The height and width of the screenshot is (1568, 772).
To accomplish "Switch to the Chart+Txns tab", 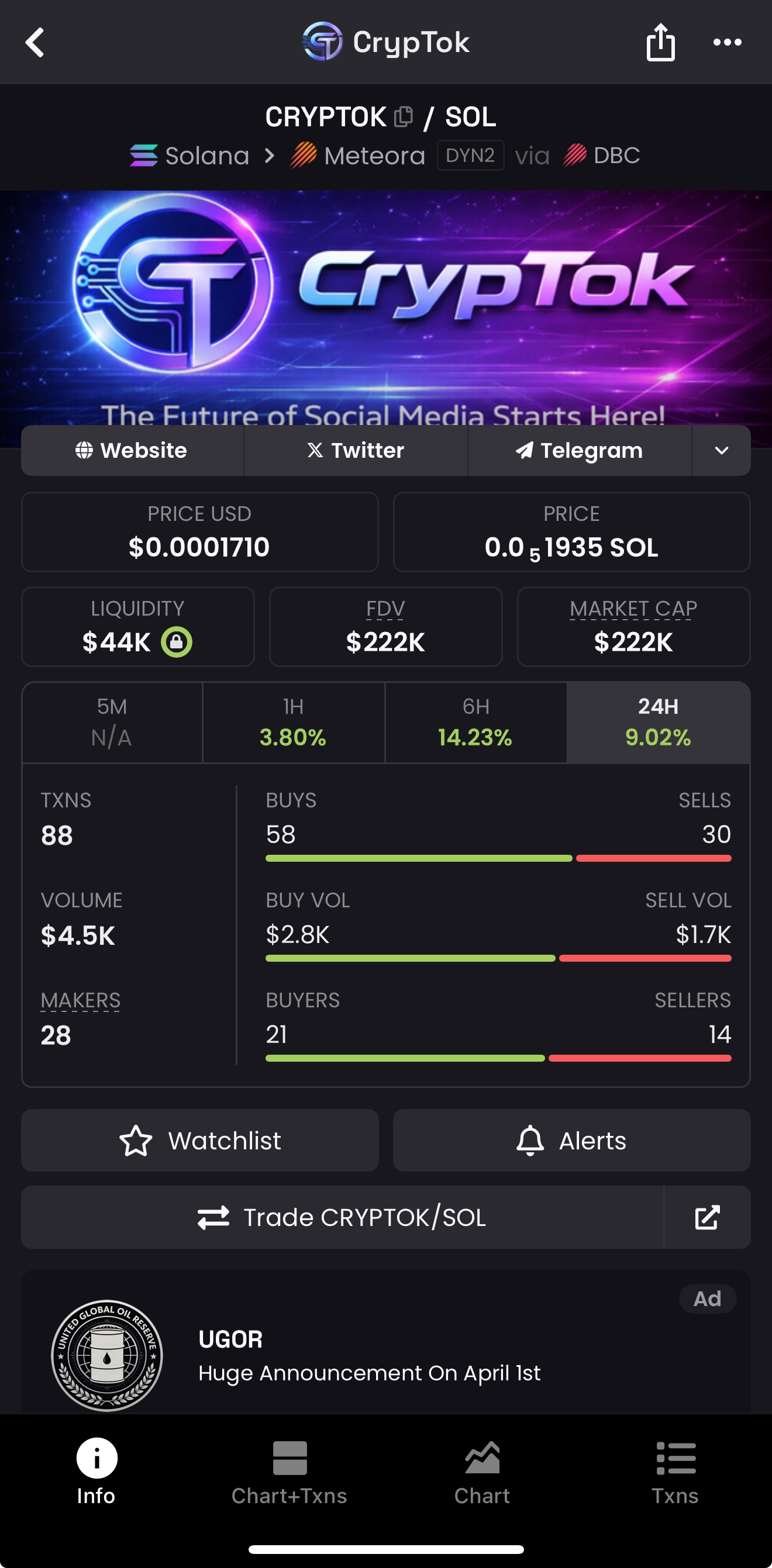I will point(289,1472).
